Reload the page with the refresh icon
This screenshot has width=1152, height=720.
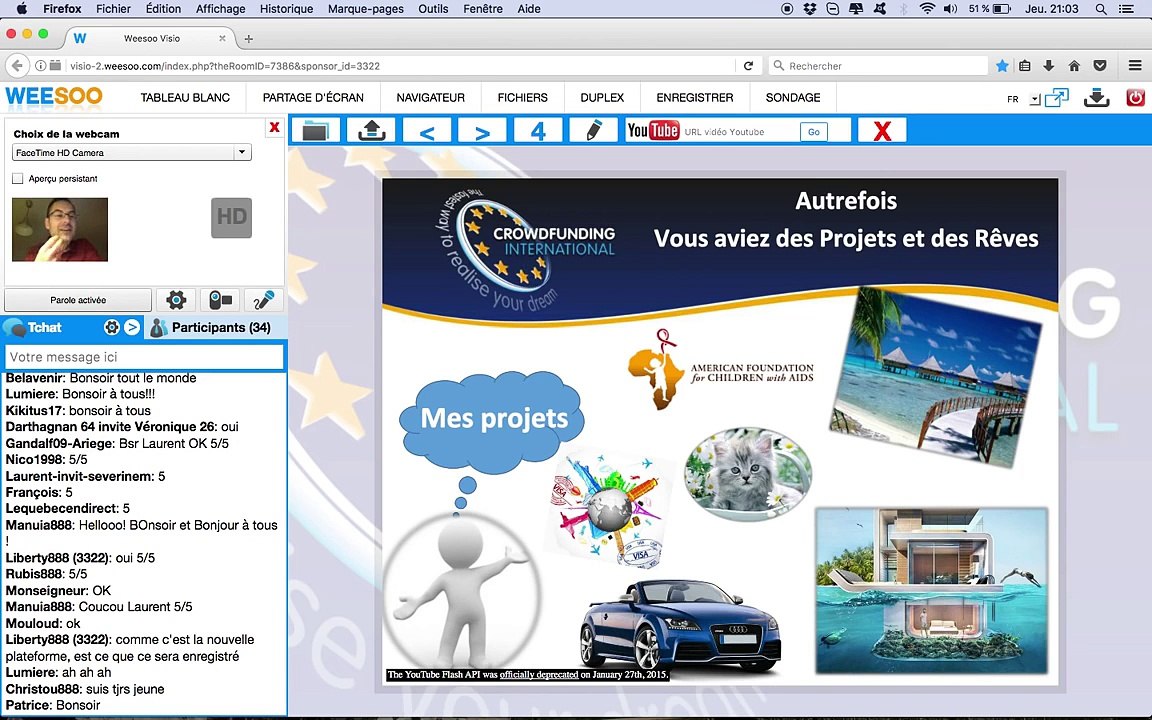[748, 66]
